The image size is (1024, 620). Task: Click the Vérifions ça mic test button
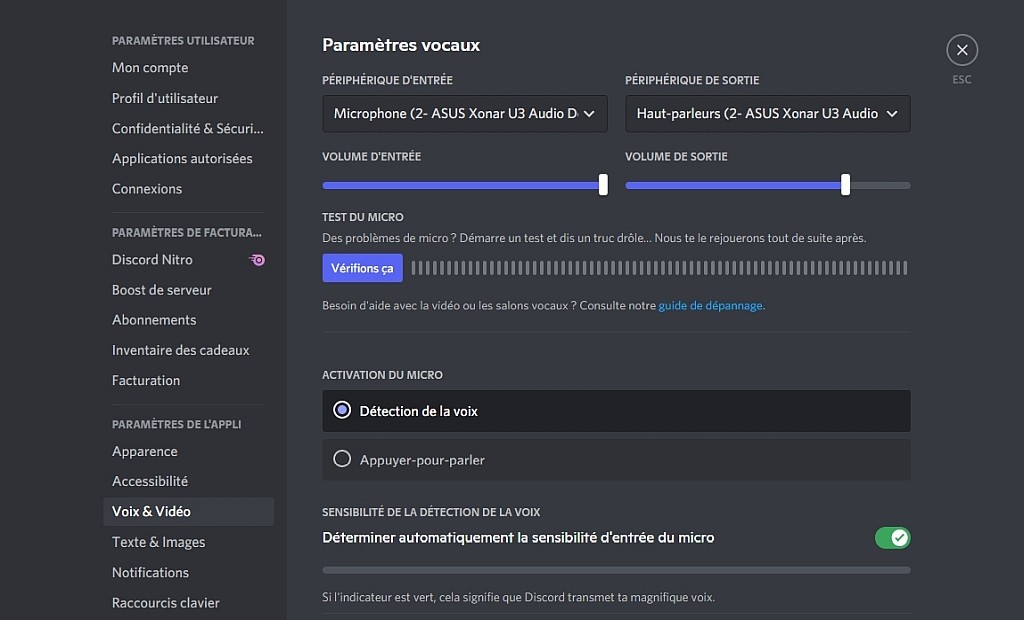tap(362, 268)
